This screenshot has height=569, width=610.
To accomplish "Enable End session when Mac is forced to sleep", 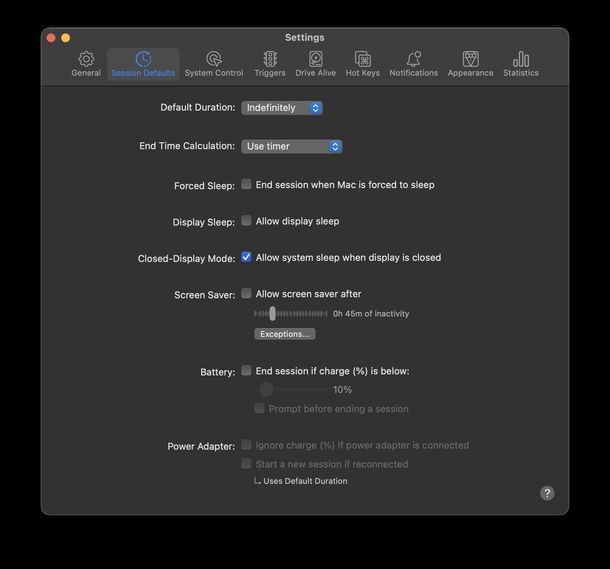I will (x=246, y=184).
